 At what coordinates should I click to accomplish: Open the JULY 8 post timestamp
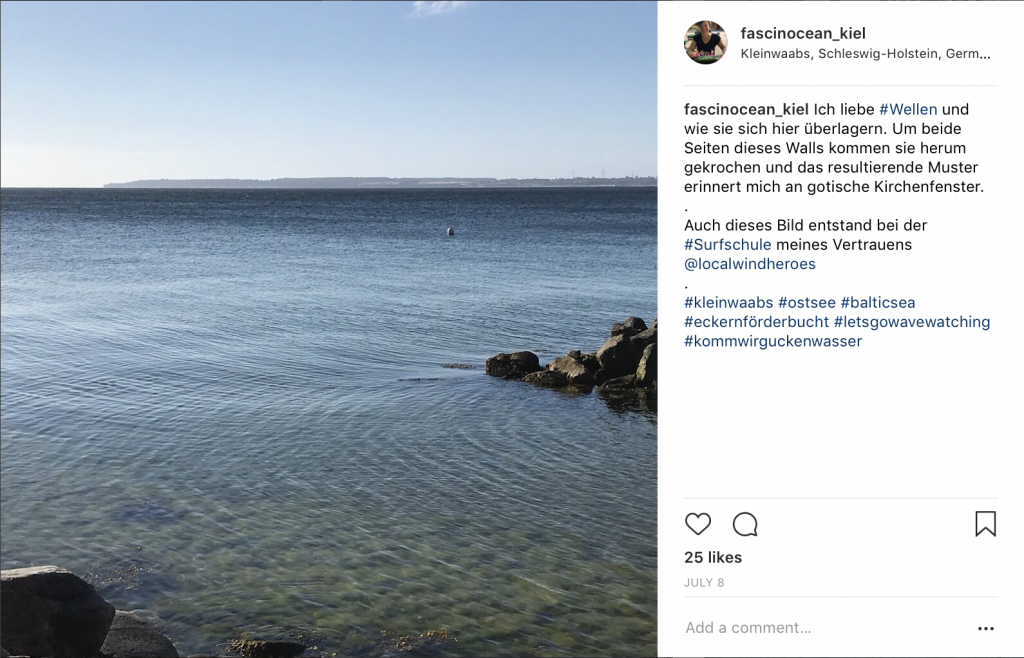(x=704, y=582)
